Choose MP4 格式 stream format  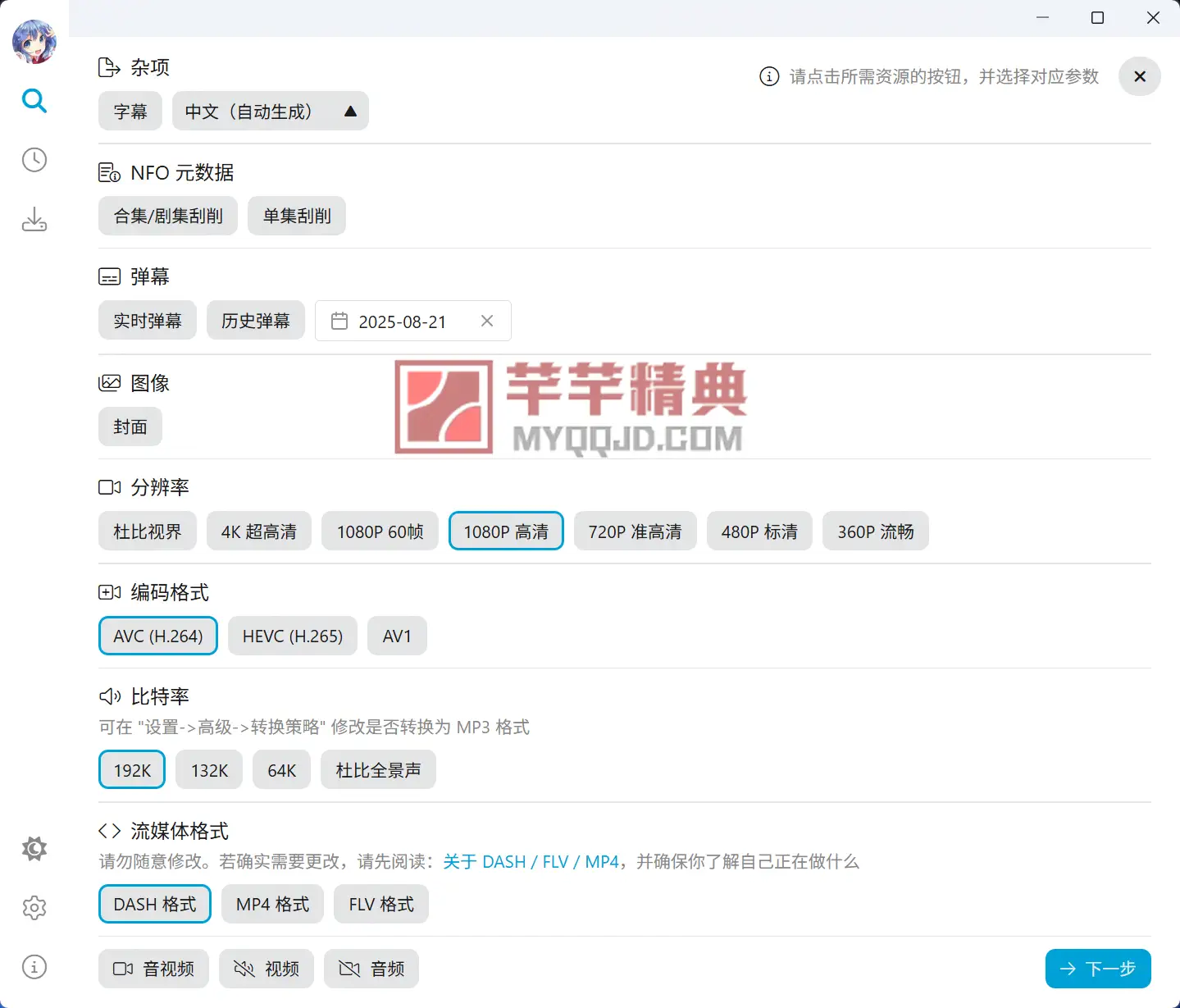[273, 904]
